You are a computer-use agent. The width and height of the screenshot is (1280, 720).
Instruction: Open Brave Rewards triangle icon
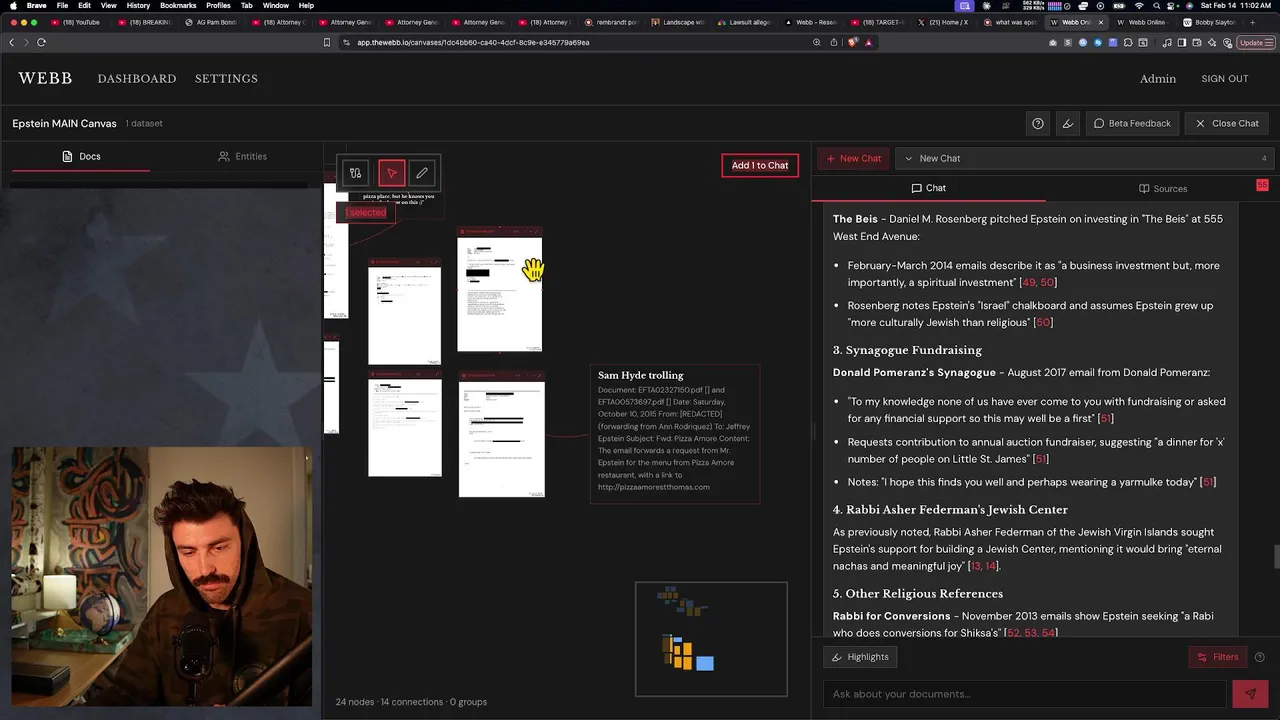(868, 42)
